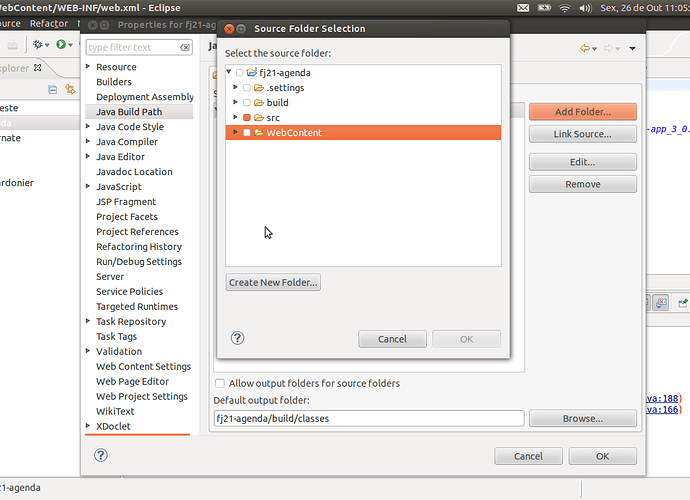This screenshot has width=690, height=500.
Task: Select Deployment Assembly properties page
Action: pos(145,97)
